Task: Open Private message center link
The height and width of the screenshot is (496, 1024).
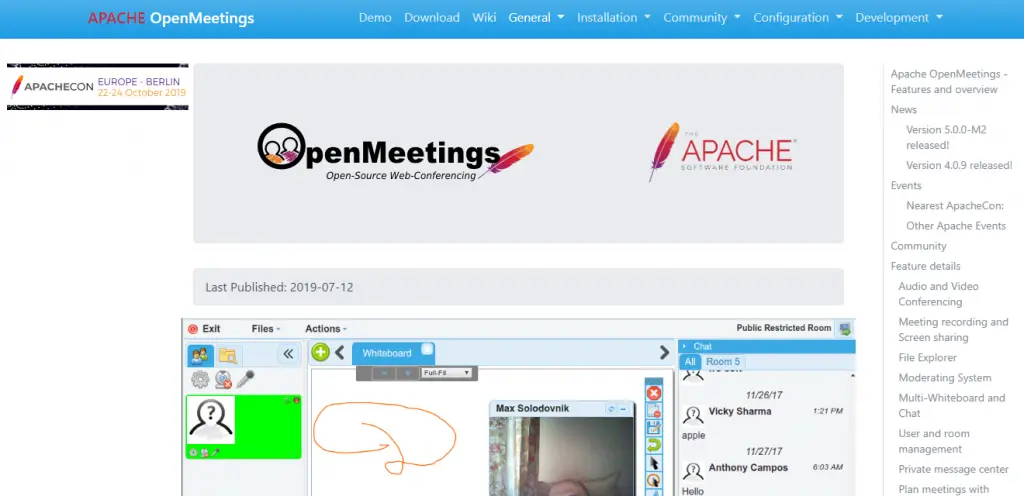Action: pos(953,469)
